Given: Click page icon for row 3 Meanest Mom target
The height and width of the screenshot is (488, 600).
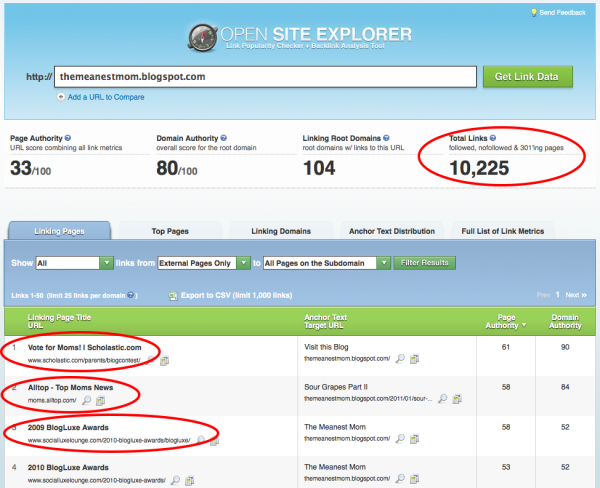Looking at the screenshot, I should pos(414,439).
